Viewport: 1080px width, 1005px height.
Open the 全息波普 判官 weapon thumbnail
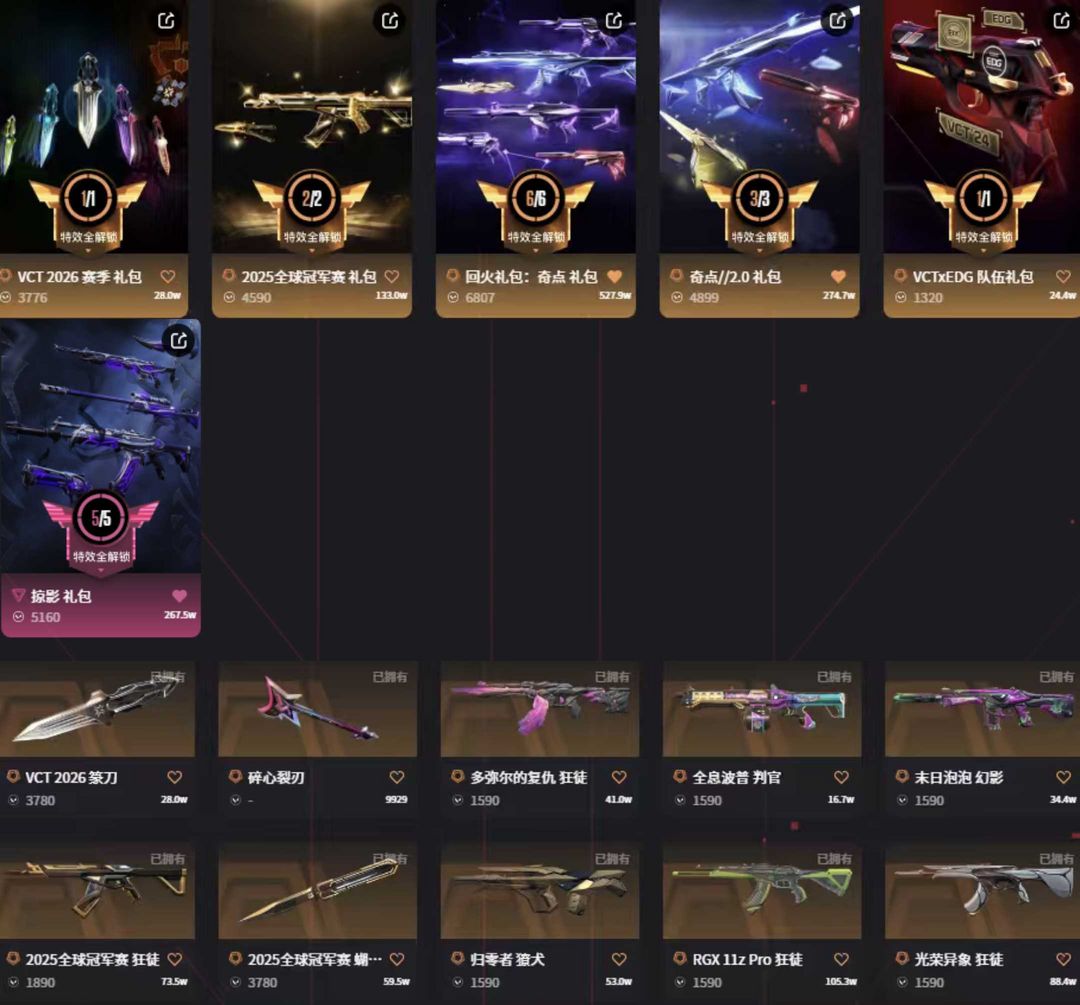[x=762, y=709]
